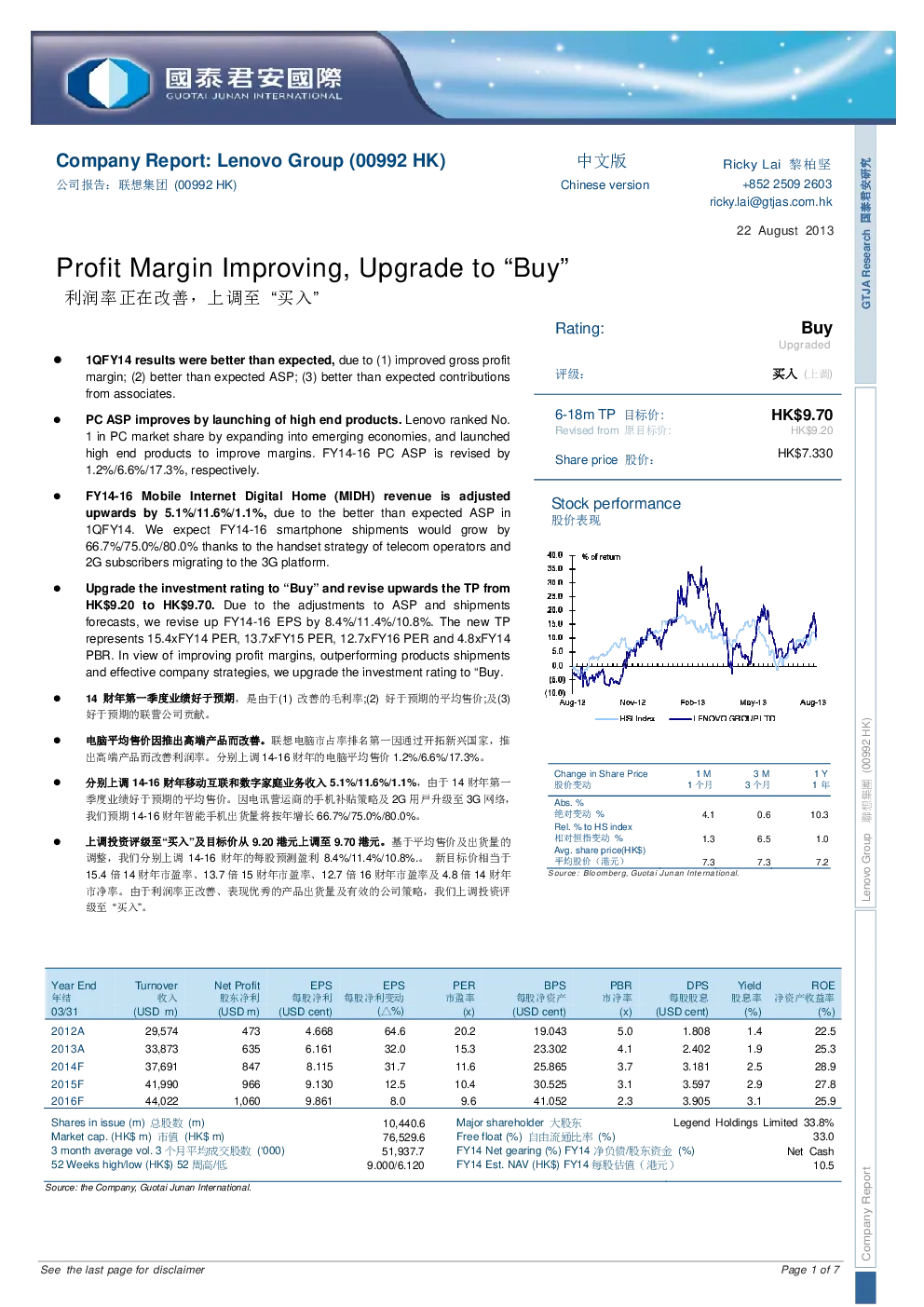Click the 2012A year row label
Image resolution: width=924 pixels, height=1307 pixels.
[x=67, y=1031]
